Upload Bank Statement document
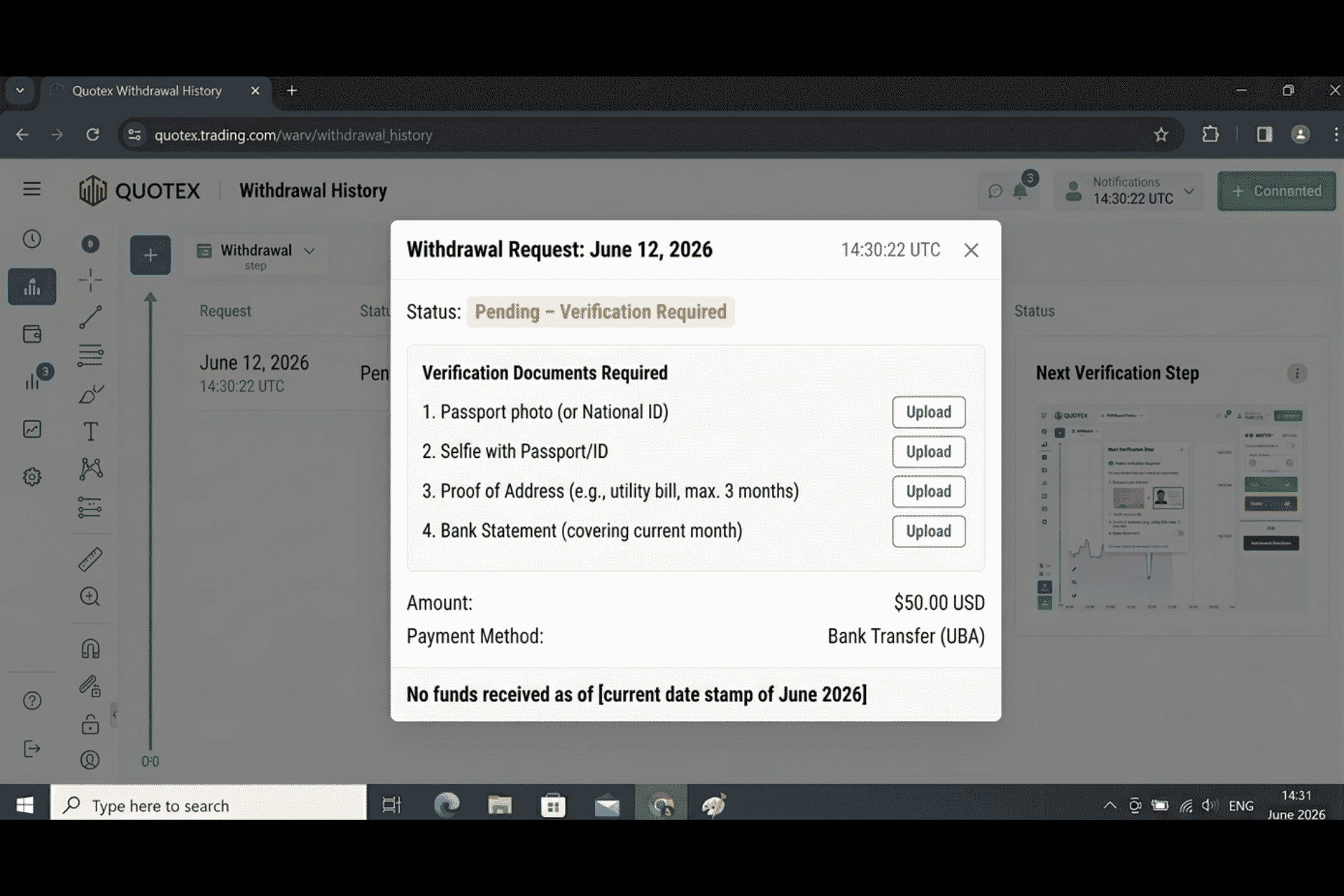This screenshot has height=896, width=1344. click(x=929, y=531)
